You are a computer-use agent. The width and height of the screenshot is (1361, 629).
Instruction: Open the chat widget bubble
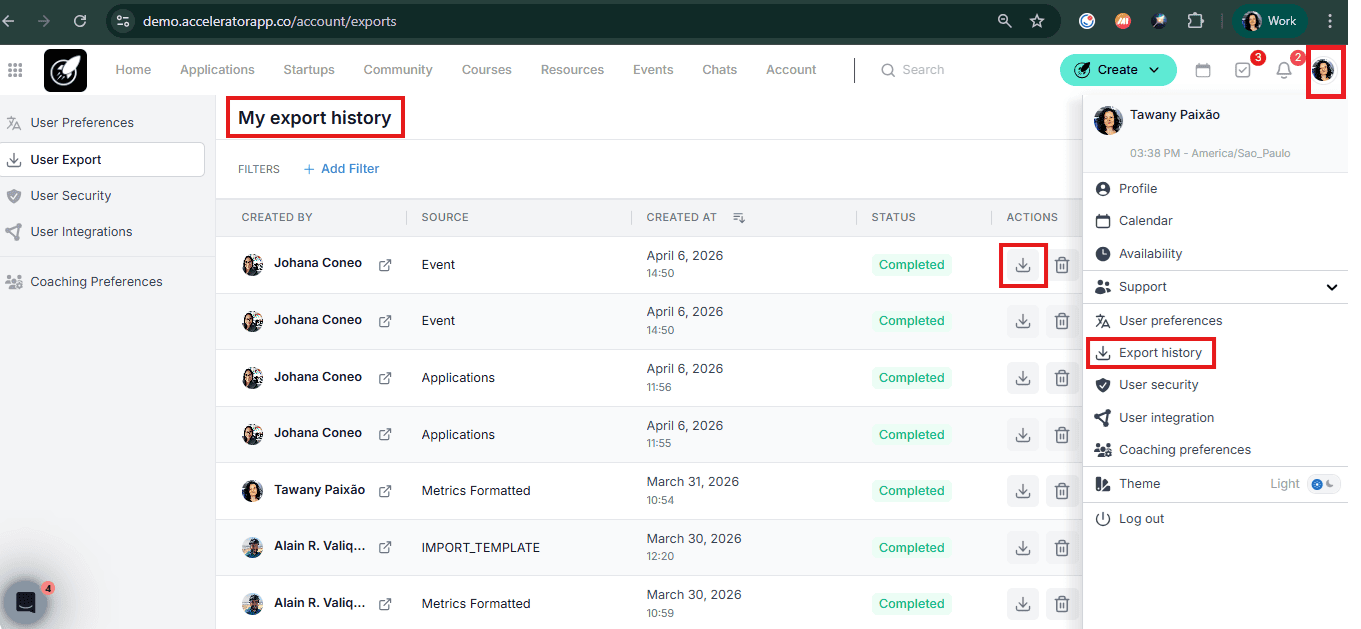26,603
